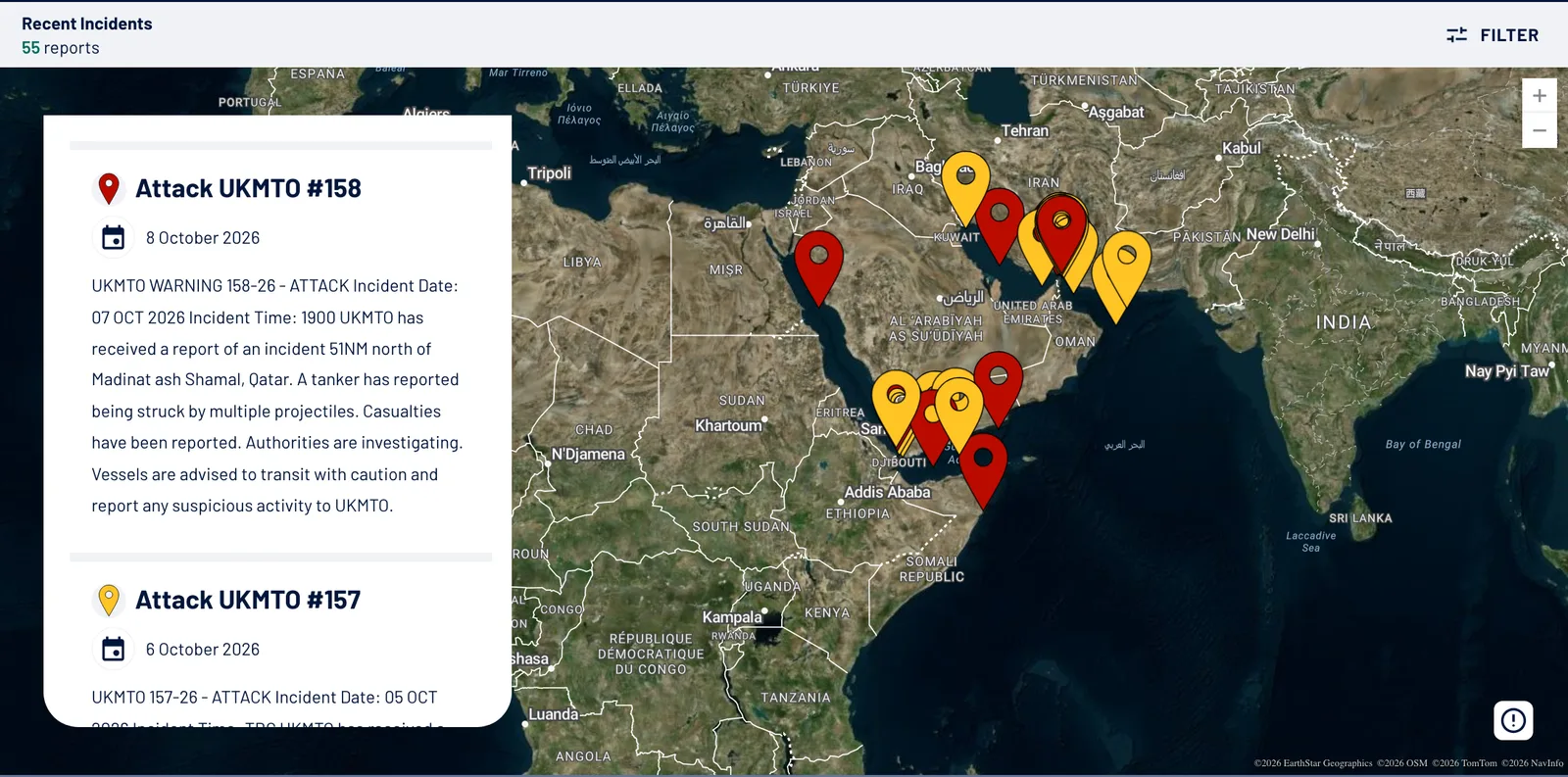Click the Addis Ababa map label

[887, 492]
